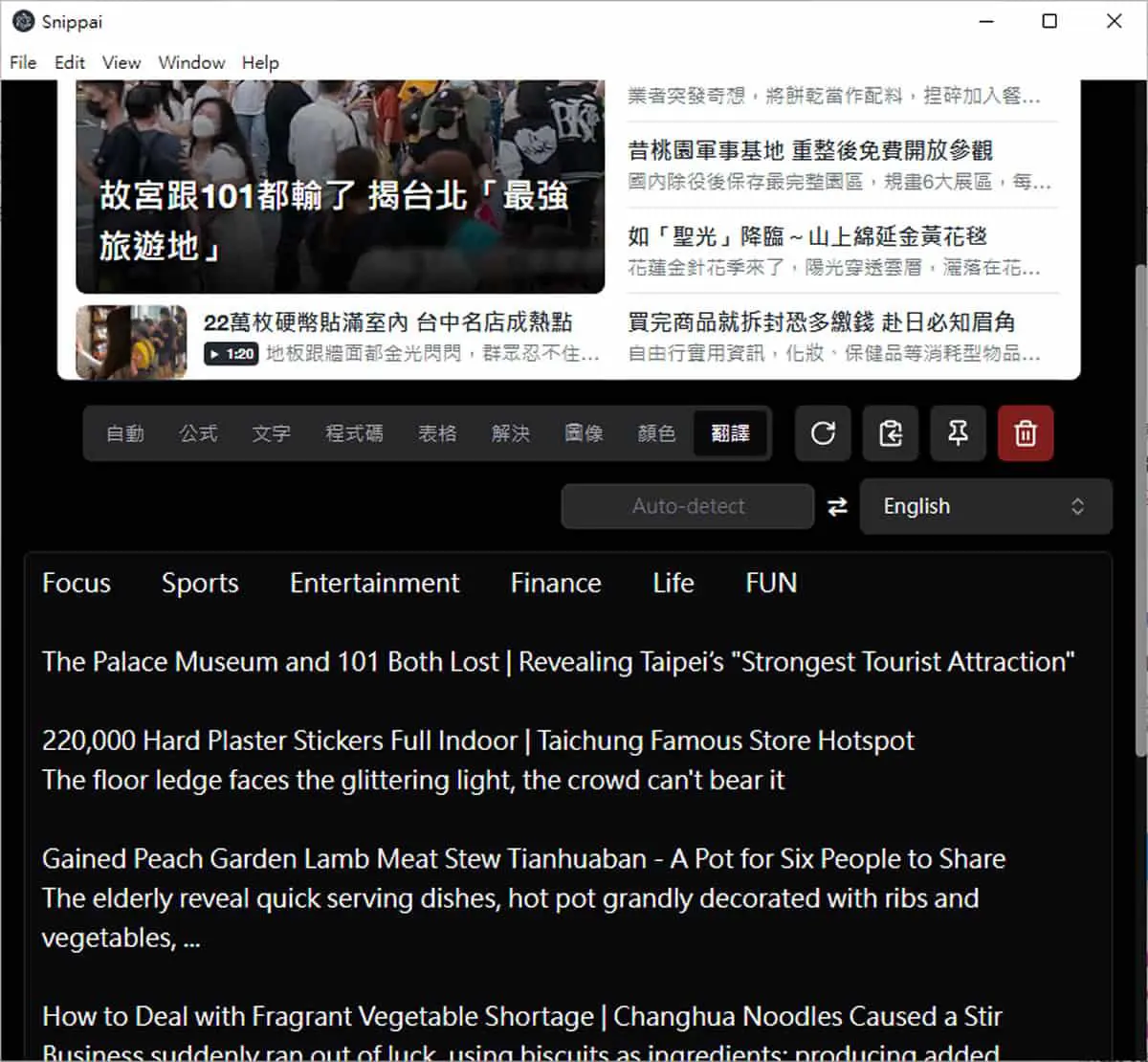Open the Window menu

point(191,62)
